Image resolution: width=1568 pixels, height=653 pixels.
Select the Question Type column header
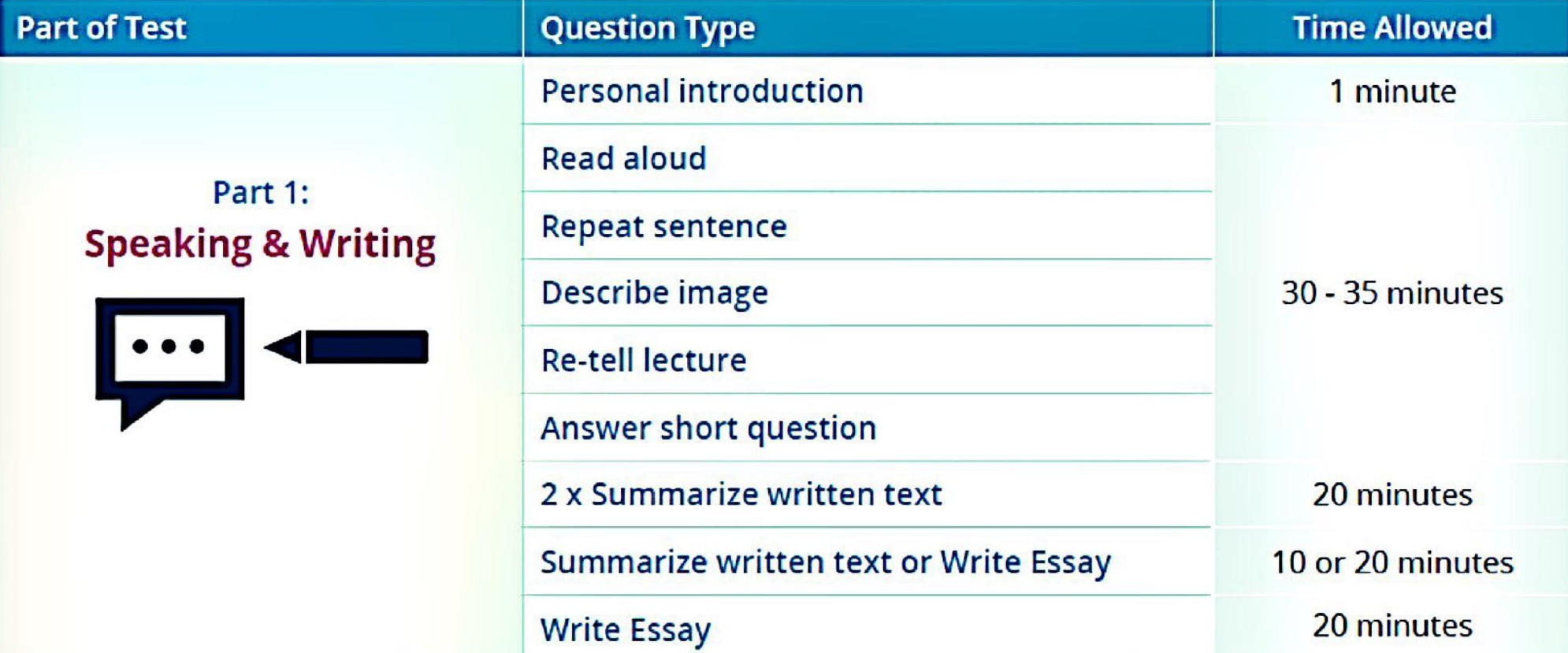click(x=648, y=28)
